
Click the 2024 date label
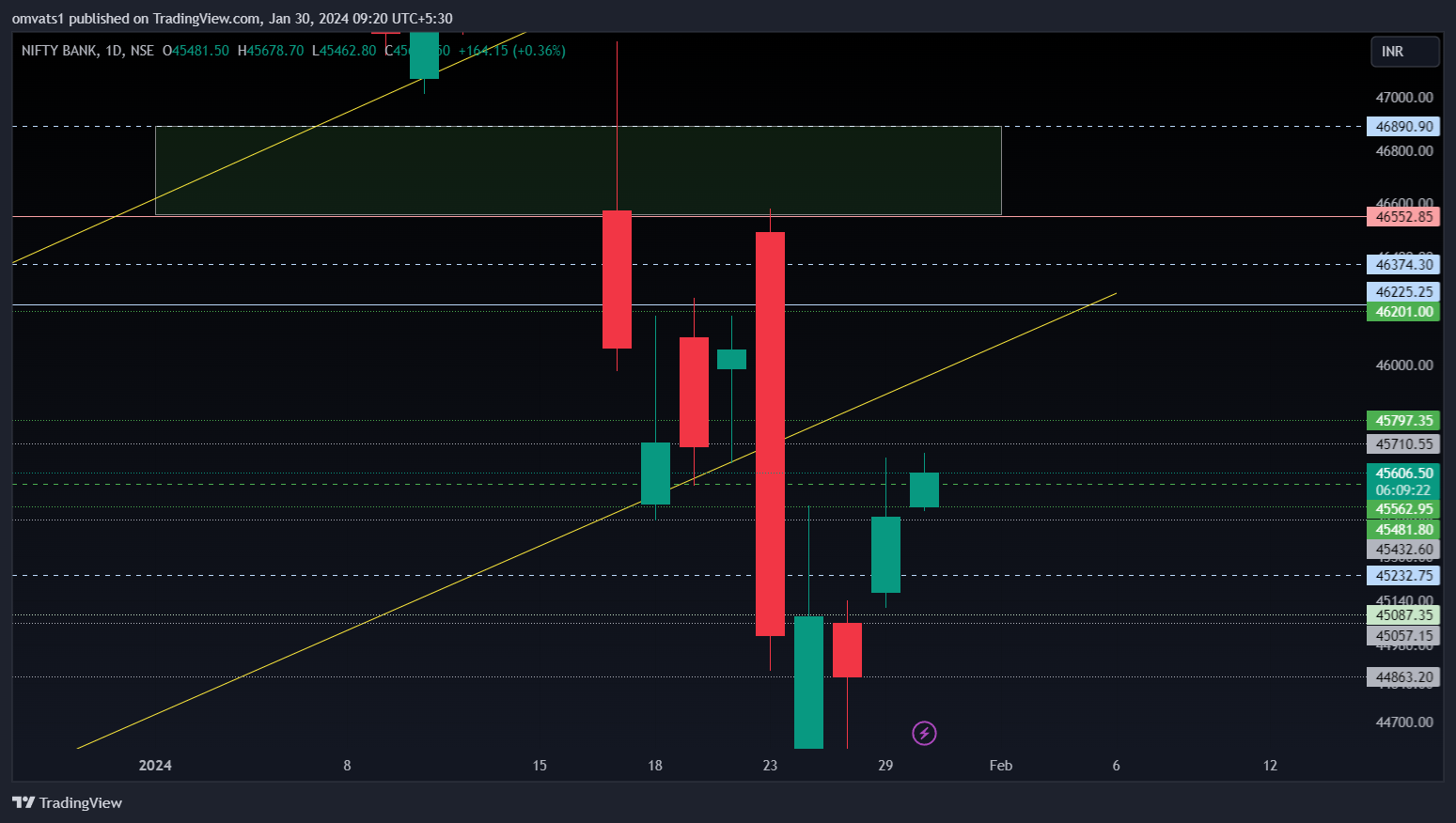(155, 766)
